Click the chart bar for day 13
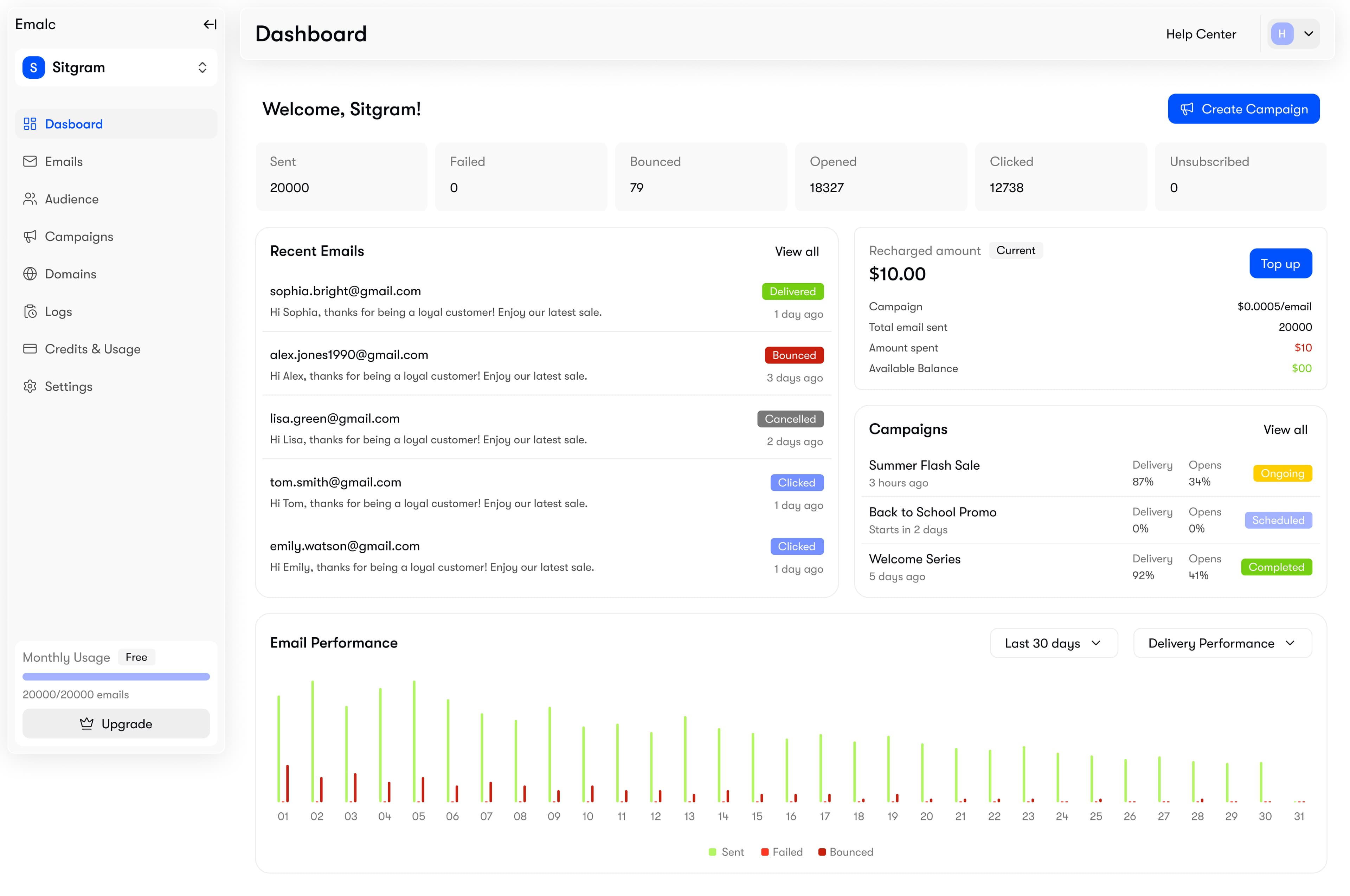Screen dimensions: 1350x896 pos(685,759)
